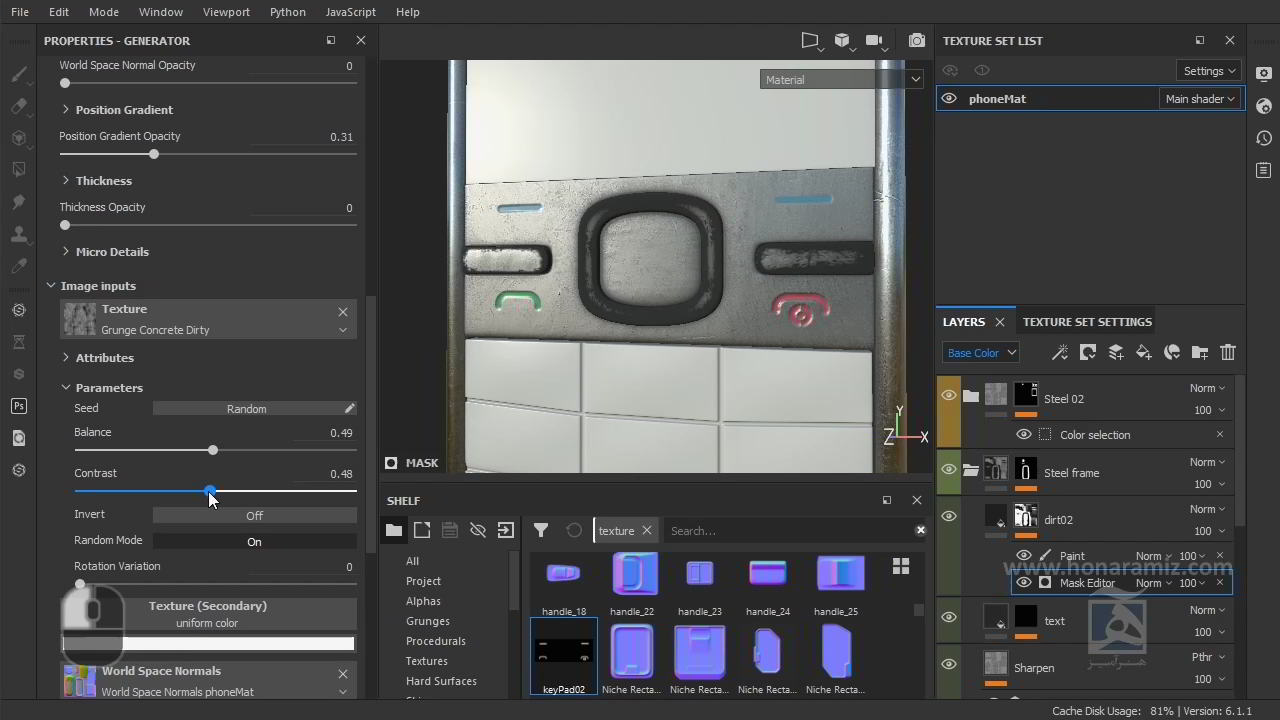
Task: Select the Polygon Fill tool
Action: click(x=19, y=171)
